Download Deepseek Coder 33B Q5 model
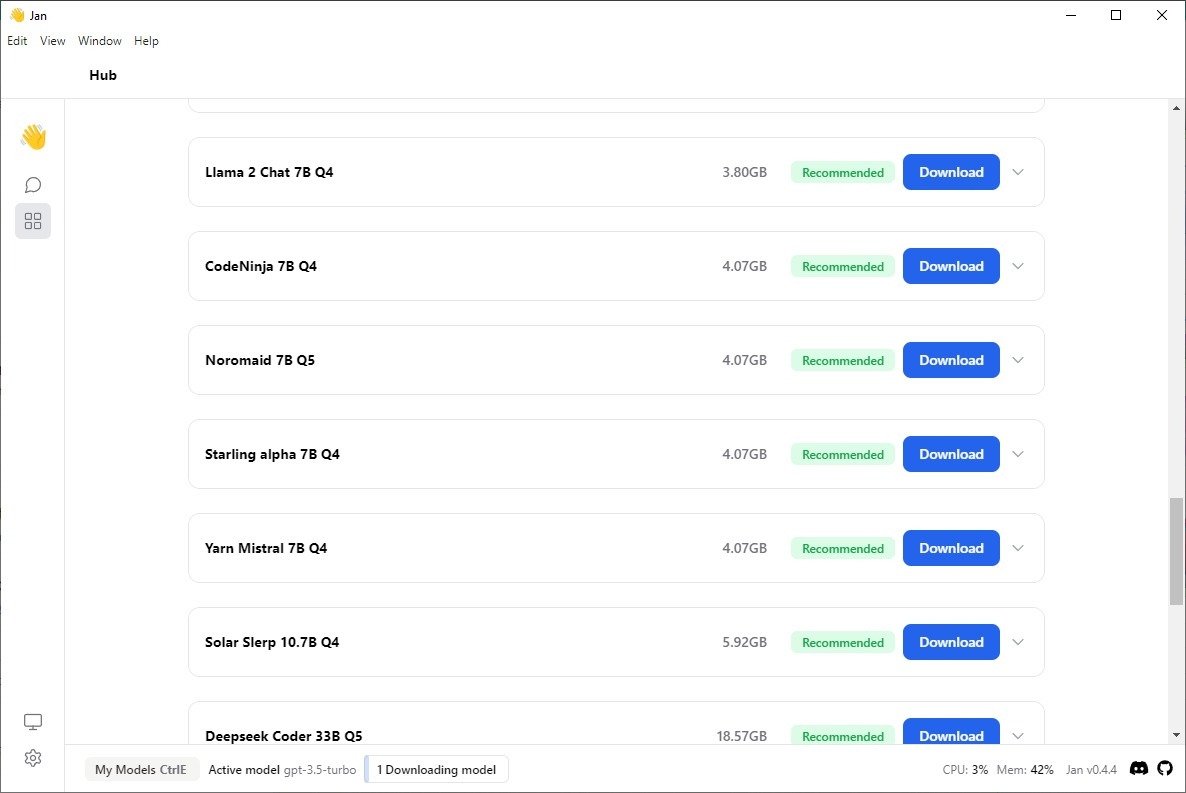This screenshot has width=1186, height=793. click(x=951, y=732)
